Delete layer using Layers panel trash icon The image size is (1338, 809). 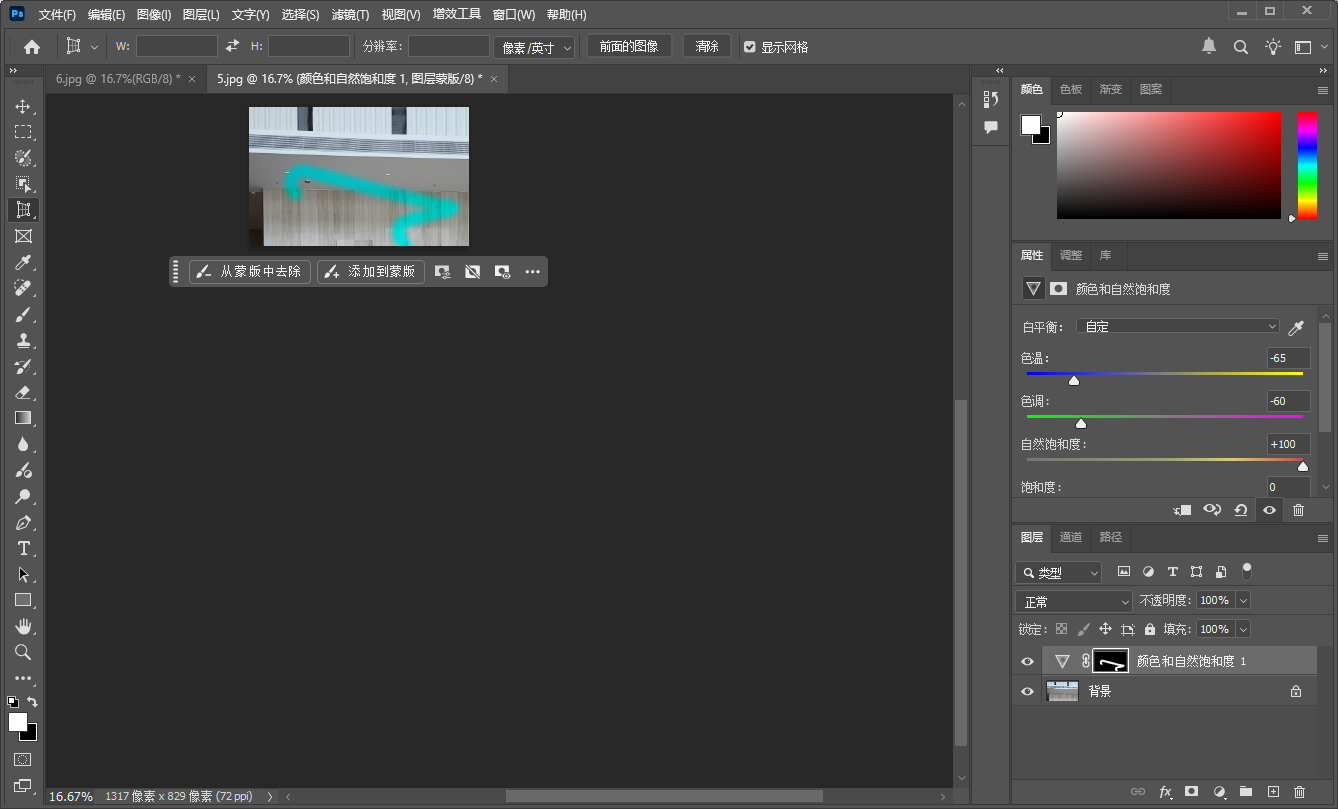pos(1300,791)
